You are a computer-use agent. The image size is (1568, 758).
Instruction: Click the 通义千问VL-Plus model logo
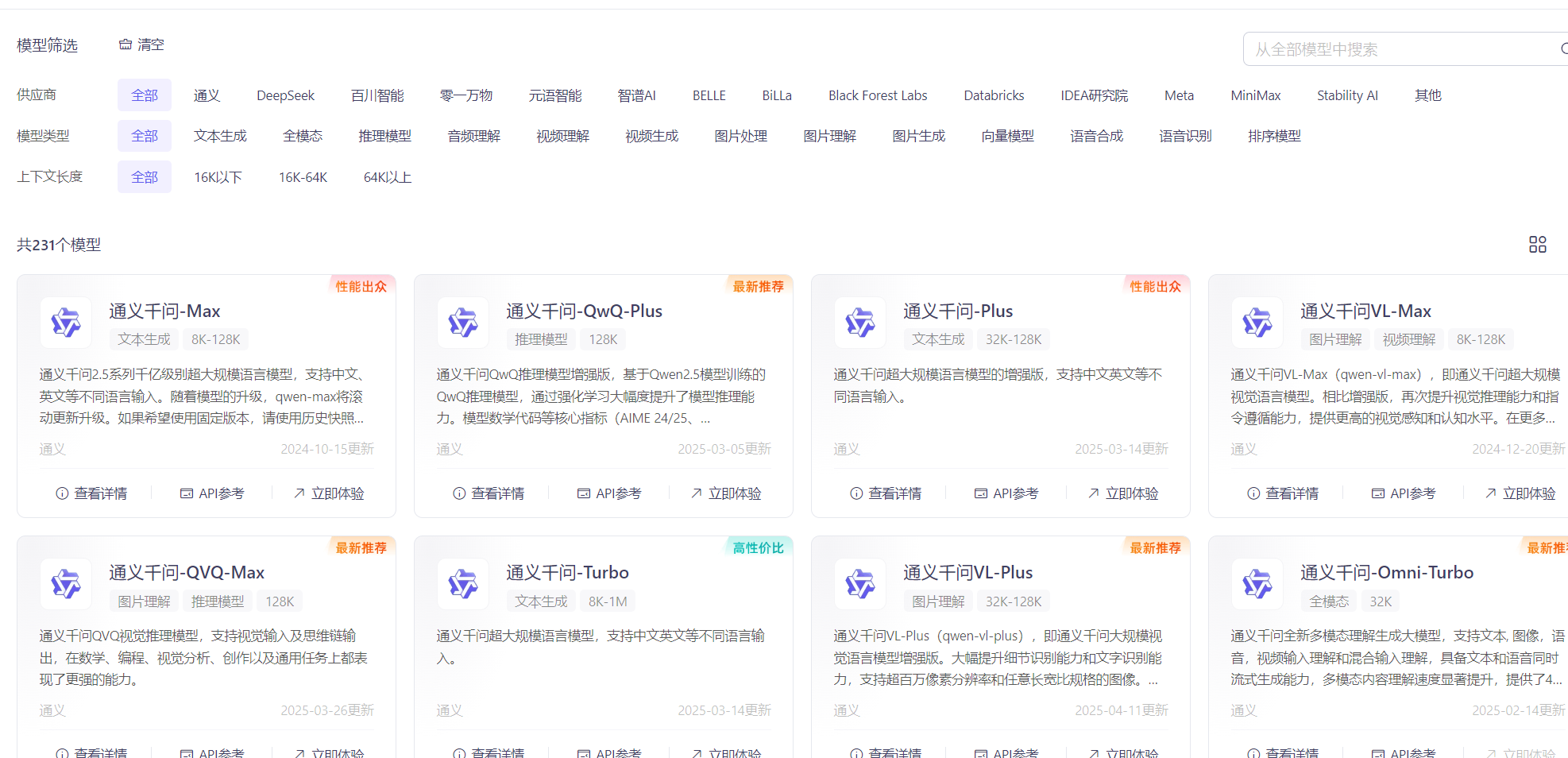pyautogui.click(x=860, y=584)
